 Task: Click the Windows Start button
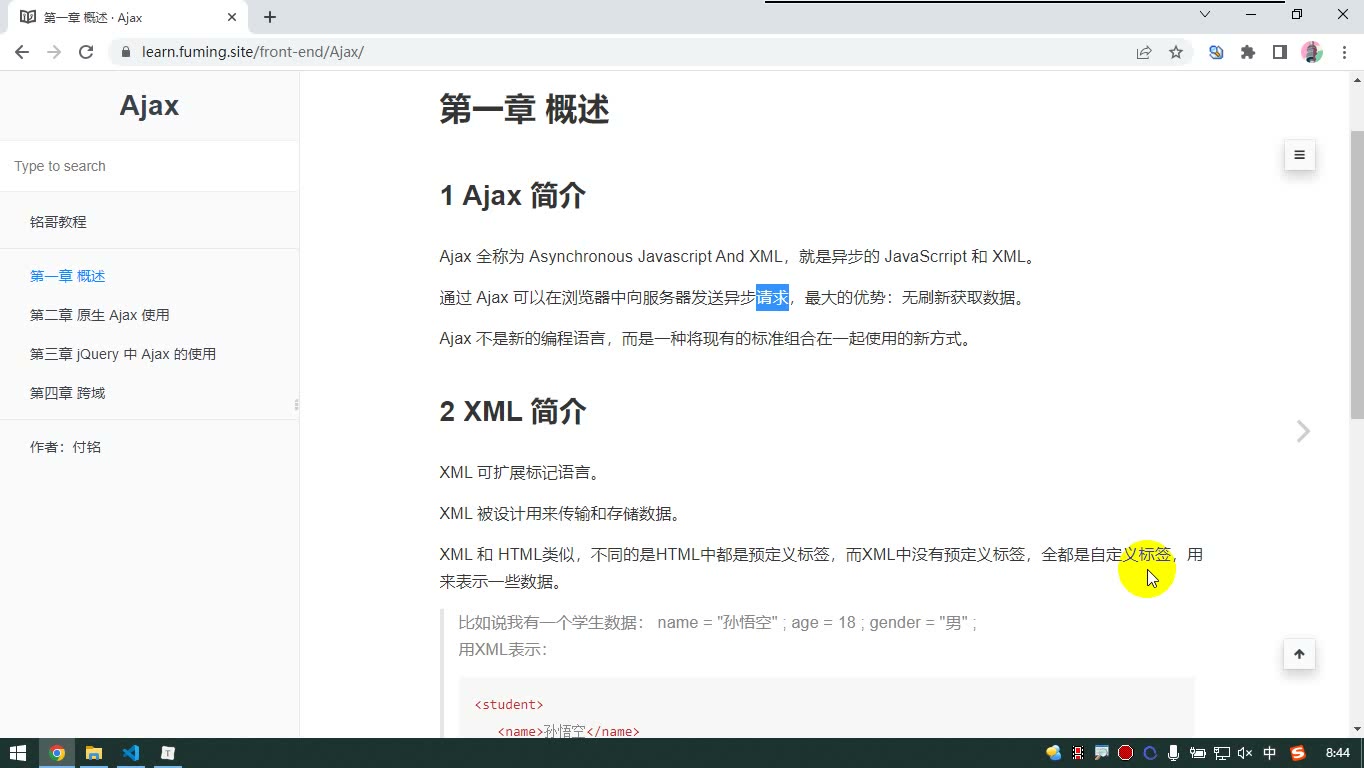(18, 753)
